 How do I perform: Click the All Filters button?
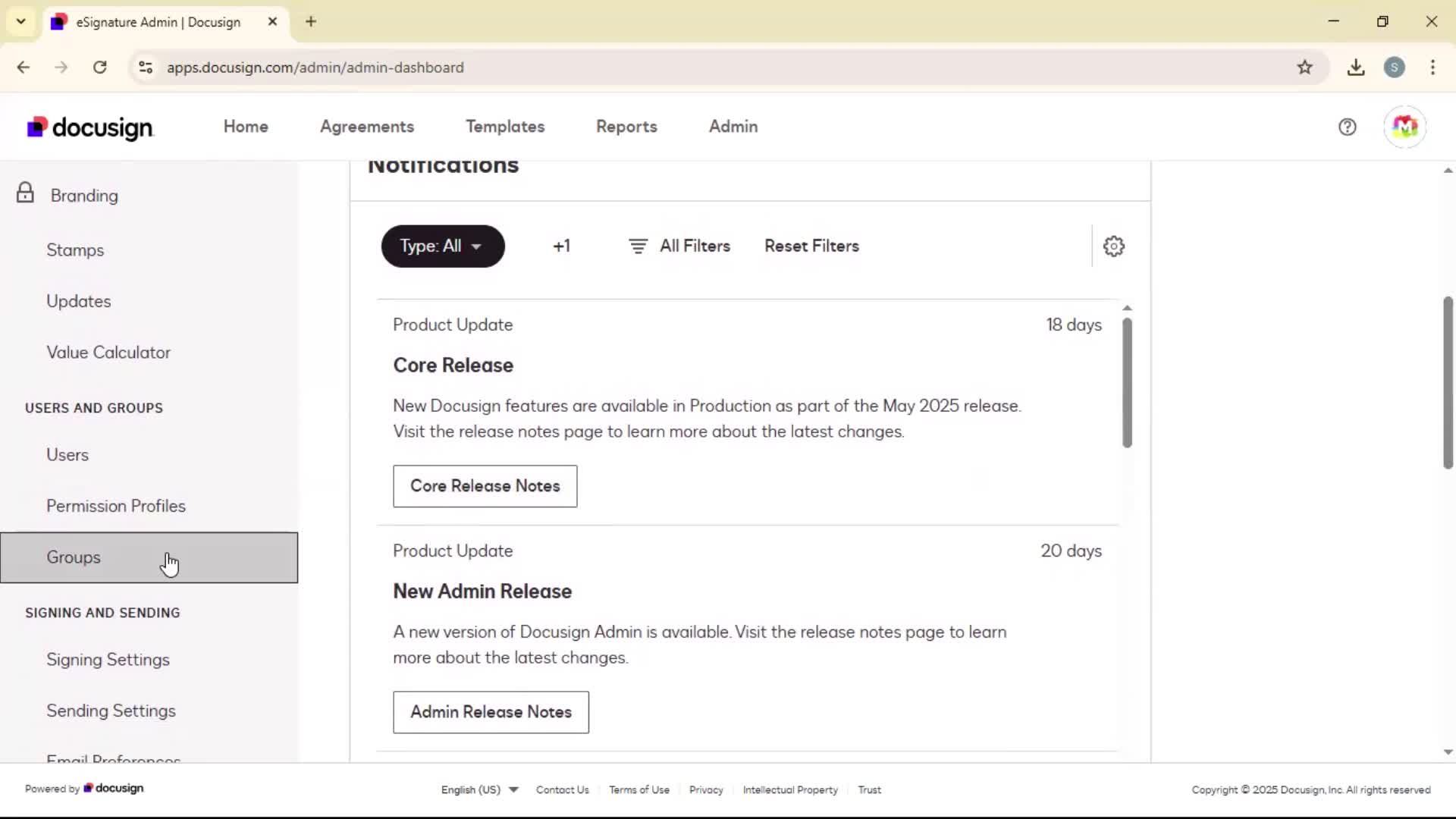679,246
